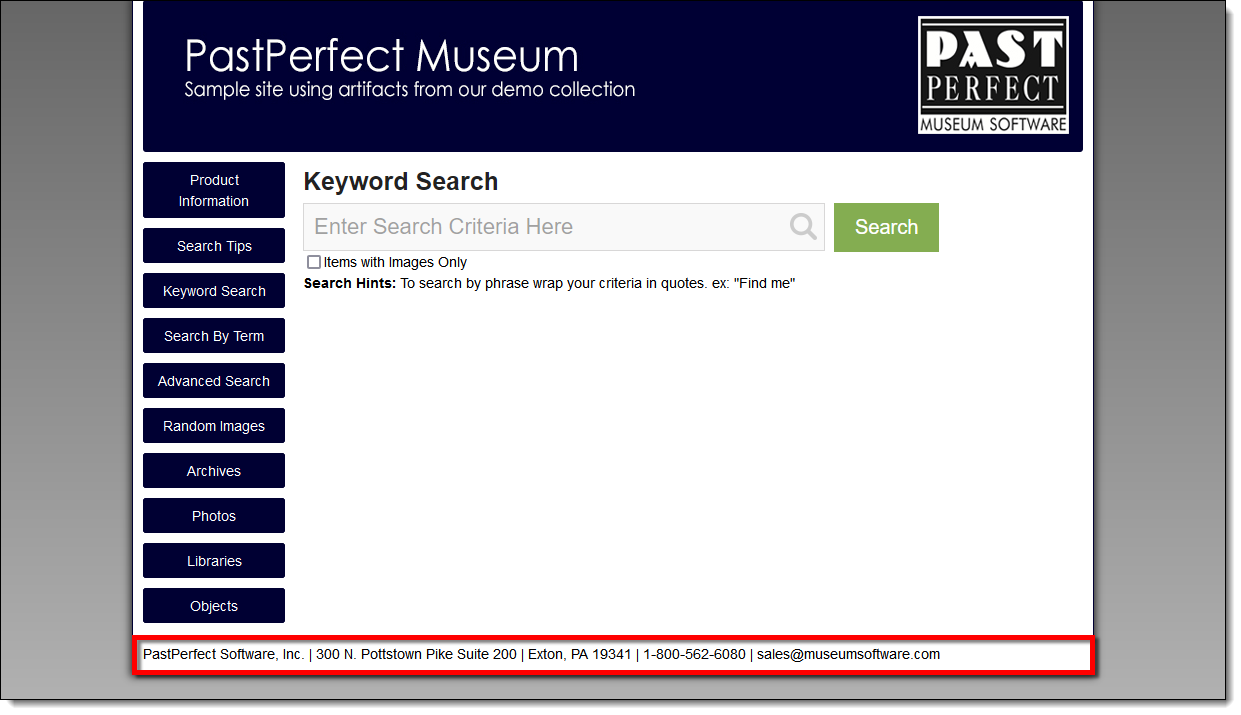Switch to the Advanced Search section
Screen dimensions: 1241x715
[x=213, y=380]
